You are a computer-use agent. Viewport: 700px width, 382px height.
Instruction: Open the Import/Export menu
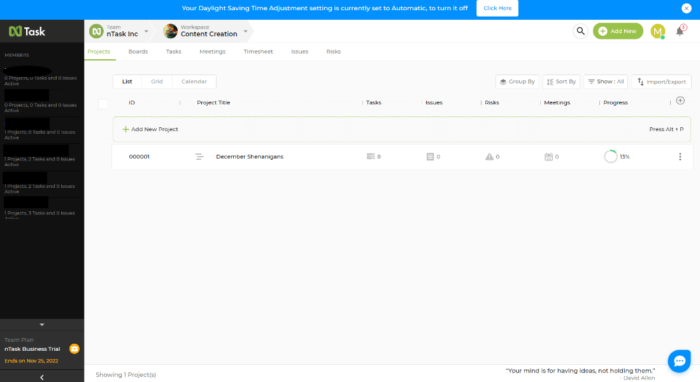point(661,82)
